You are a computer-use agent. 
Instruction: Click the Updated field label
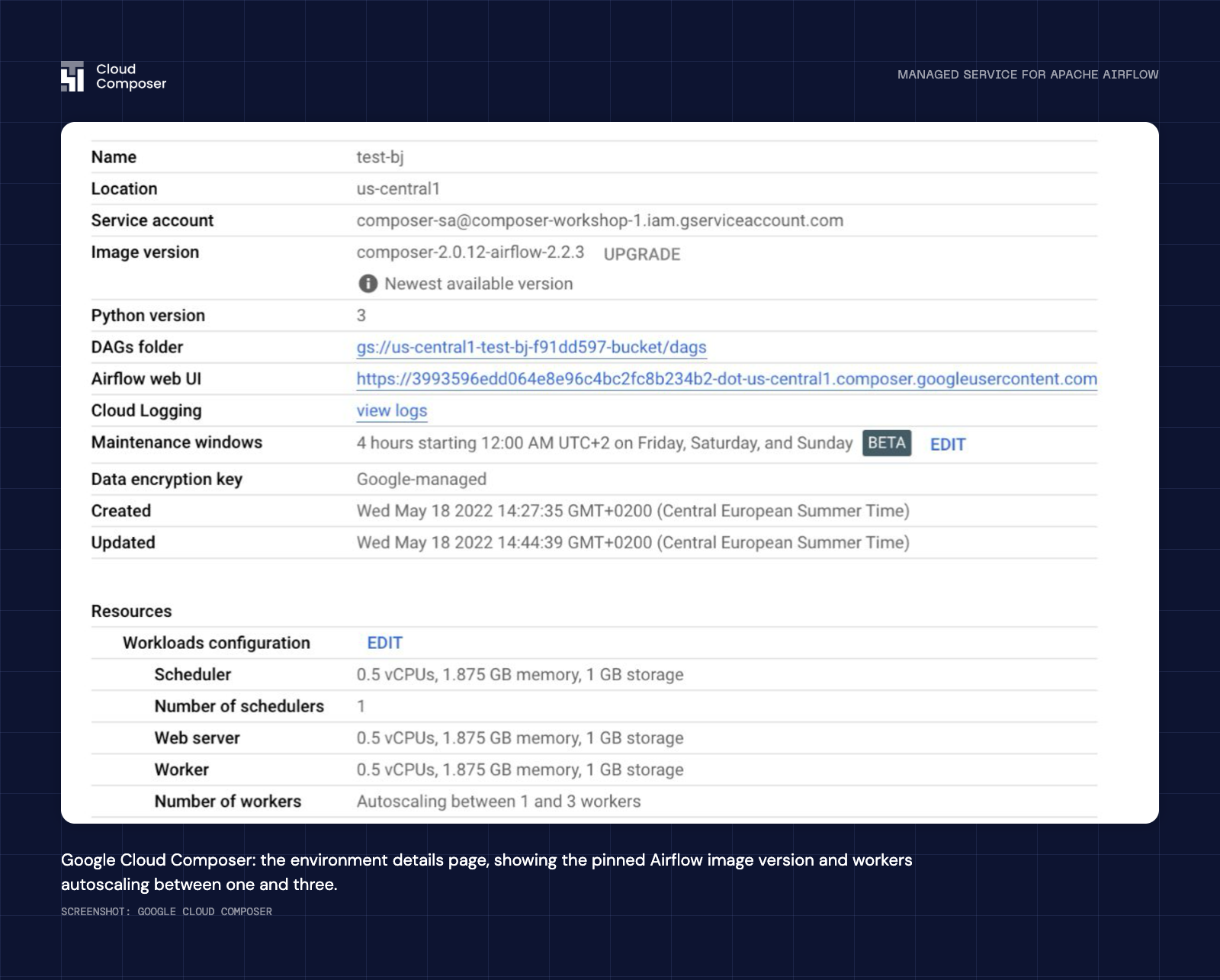pyautogui.click(x=124, y=542)
